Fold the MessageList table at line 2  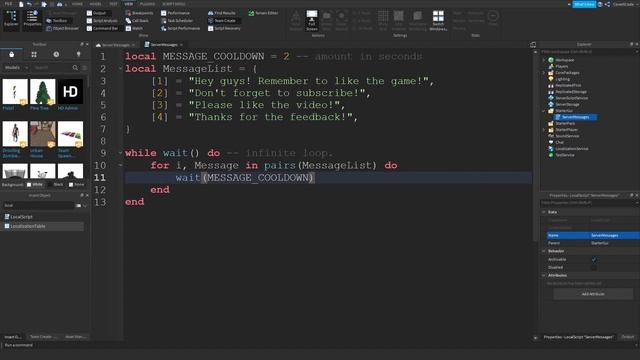(x=120, y=69)
